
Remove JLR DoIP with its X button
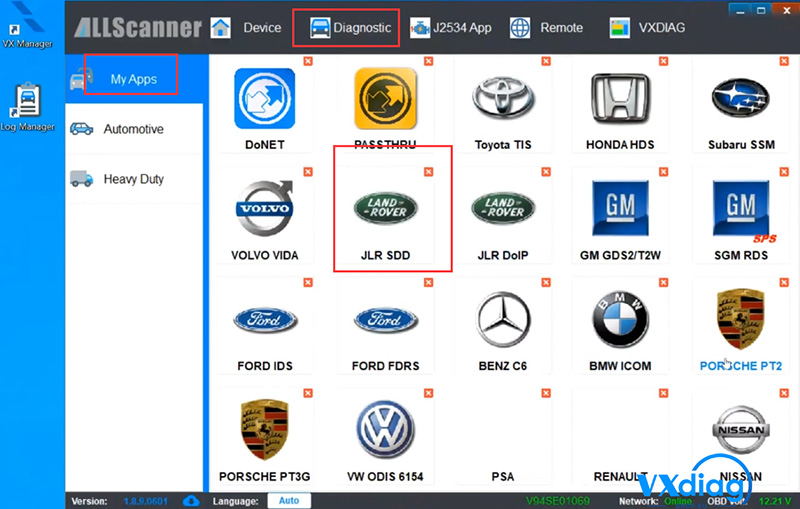546,172
